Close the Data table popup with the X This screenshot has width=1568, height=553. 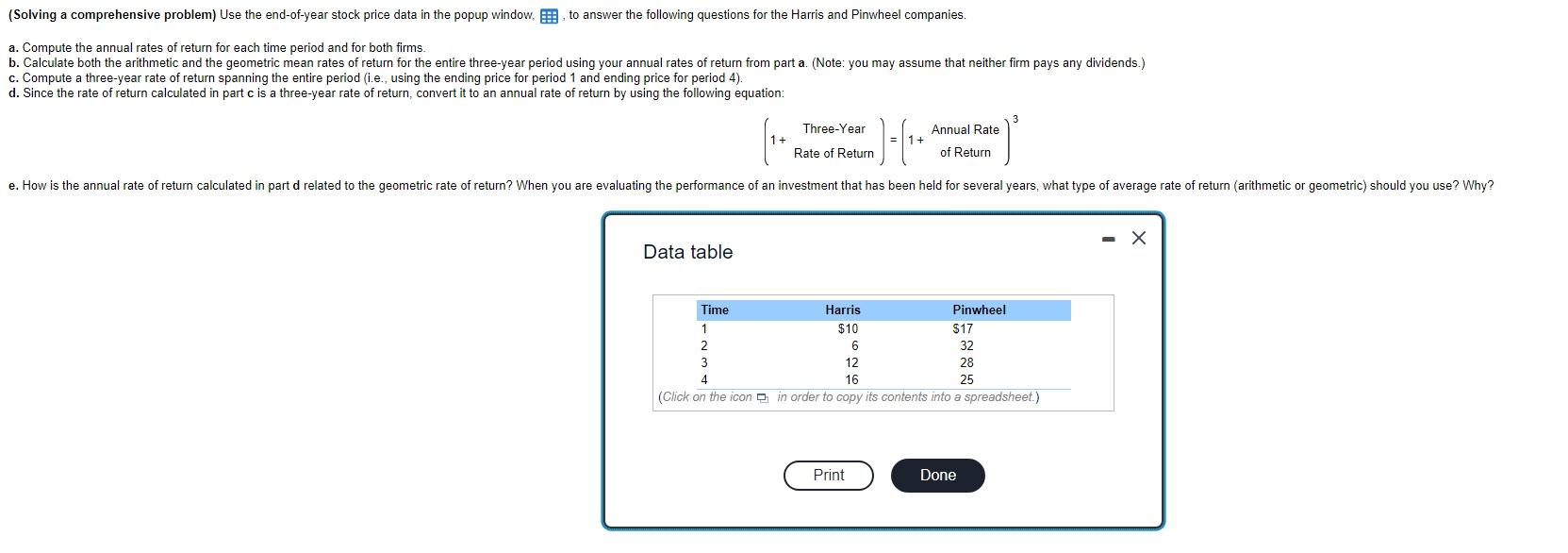coord(1137,238)
